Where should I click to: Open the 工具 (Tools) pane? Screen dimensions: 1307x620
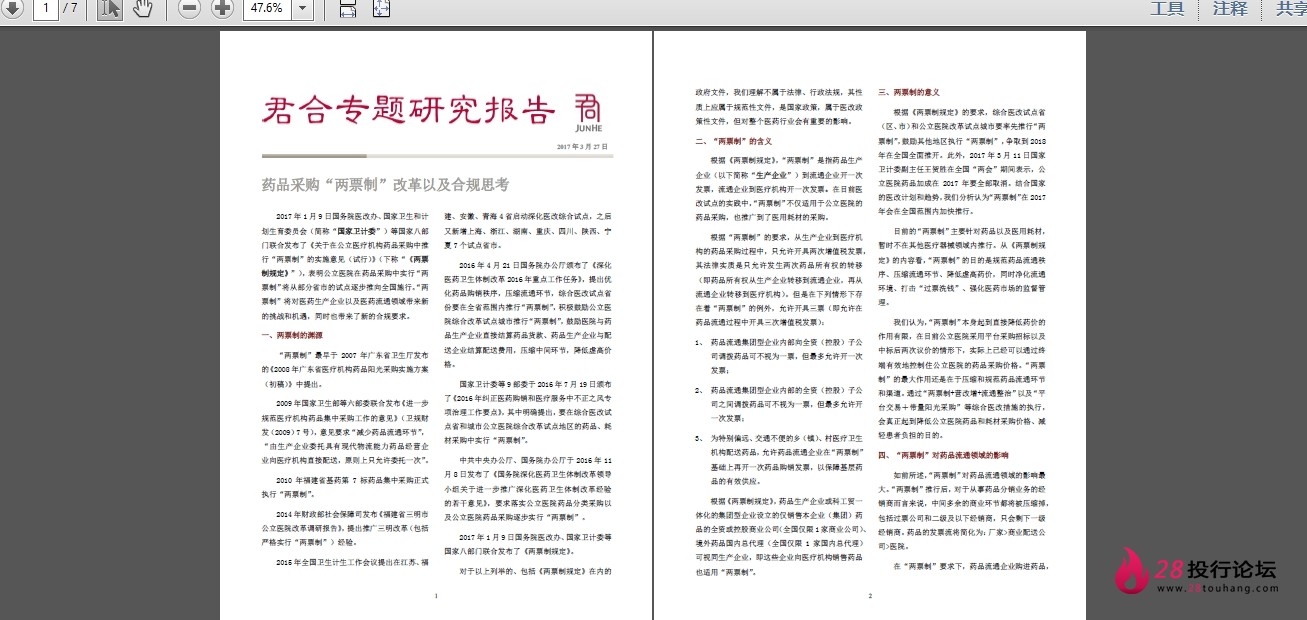point(1167,8)
